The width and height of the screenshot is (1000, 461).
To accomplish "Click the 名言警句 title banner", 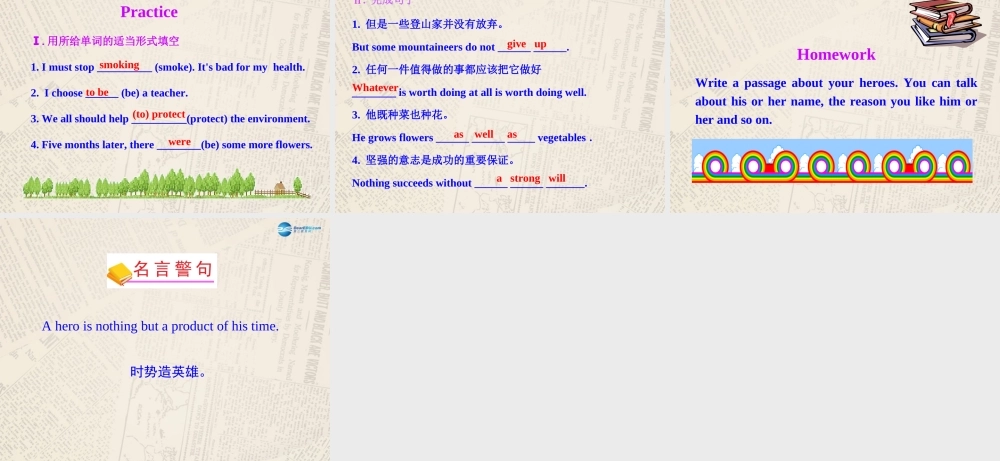I will click(162, 271).
